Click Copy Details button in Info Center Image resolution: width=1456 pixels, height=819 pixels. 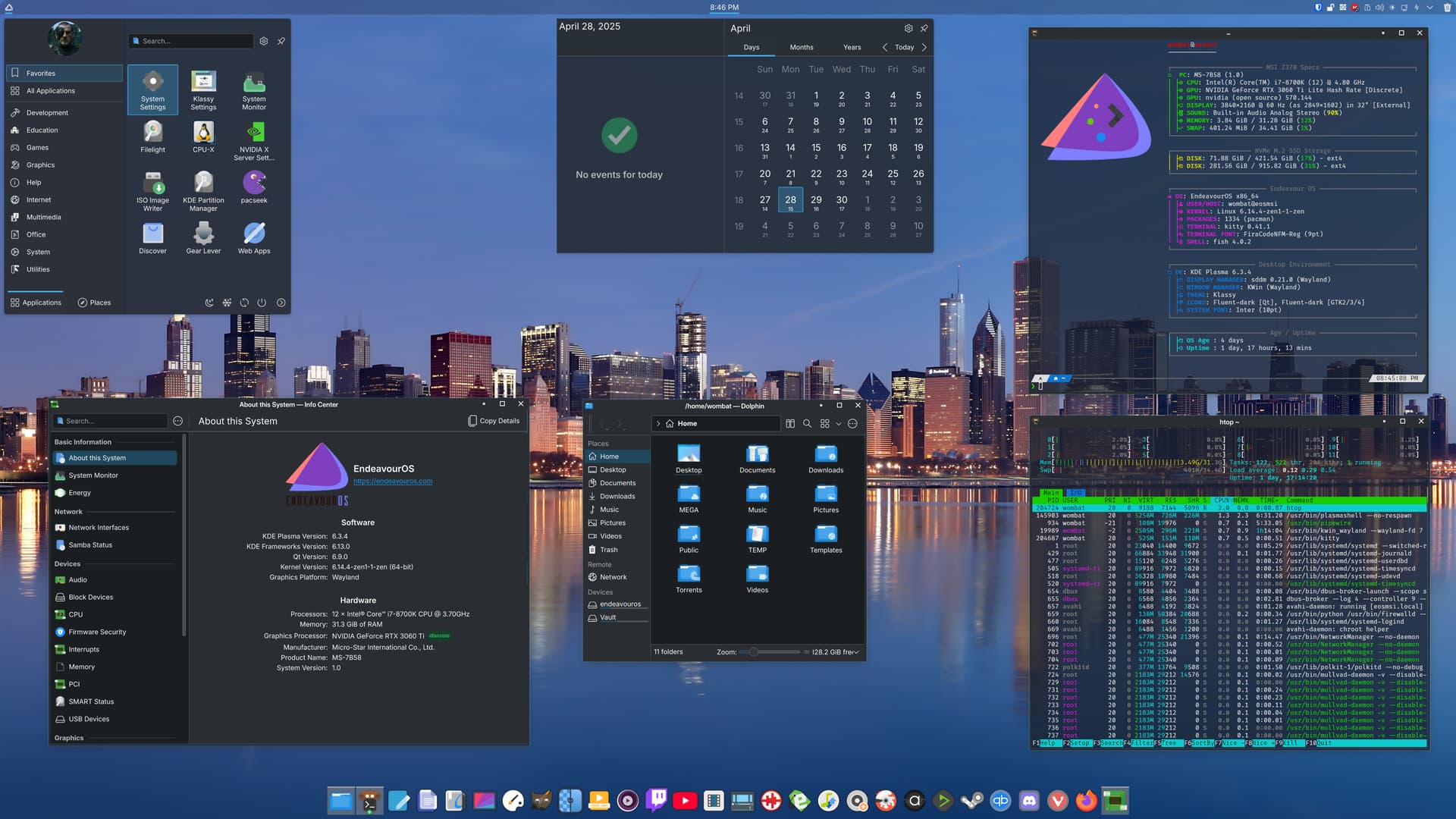[x=494, y=421]
